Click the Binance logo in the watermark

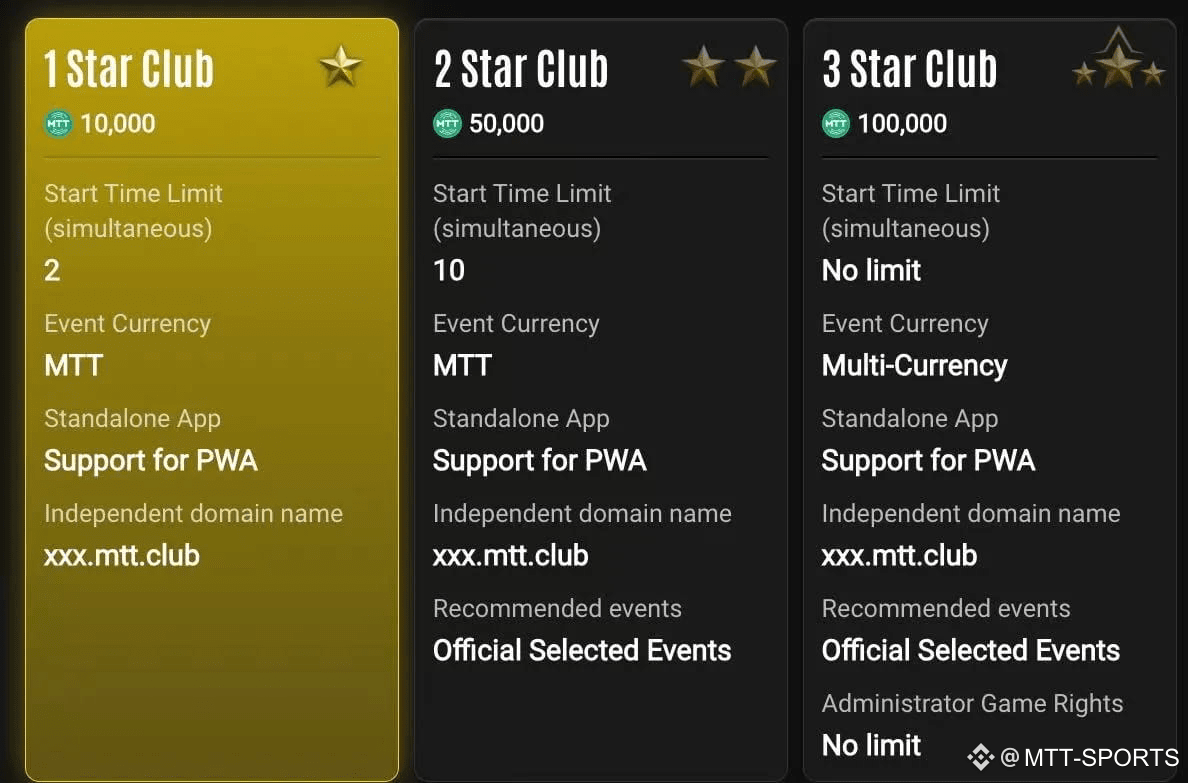tap(980, 756)
